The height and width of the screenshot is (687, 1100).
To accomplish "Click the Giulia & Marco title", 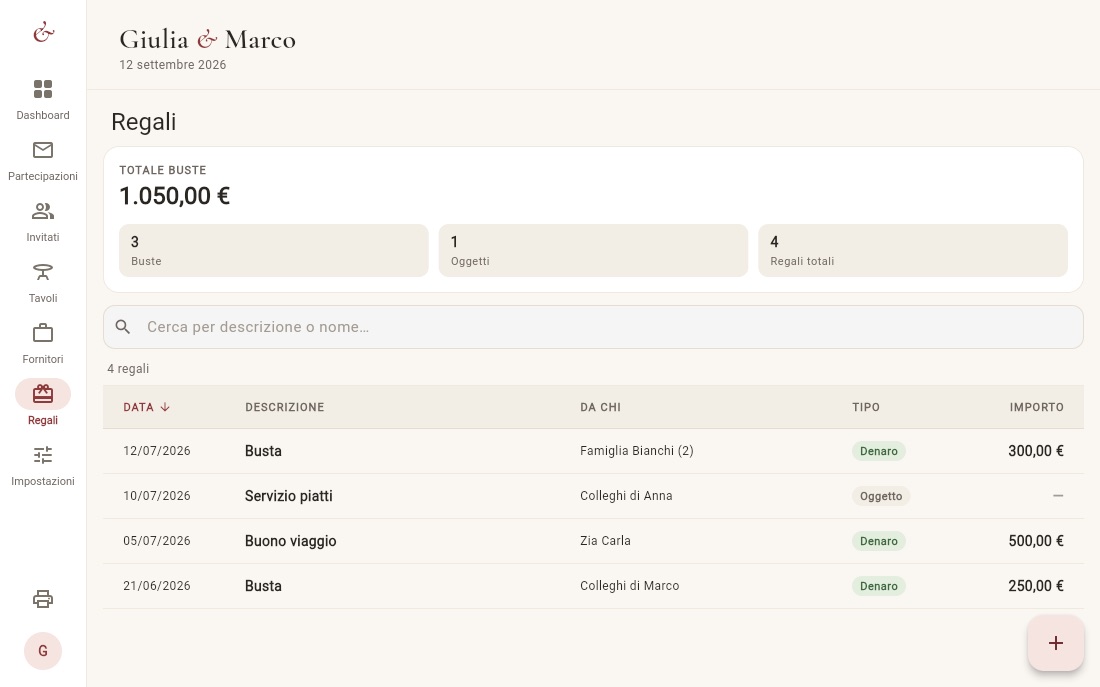I will (208, 39).
